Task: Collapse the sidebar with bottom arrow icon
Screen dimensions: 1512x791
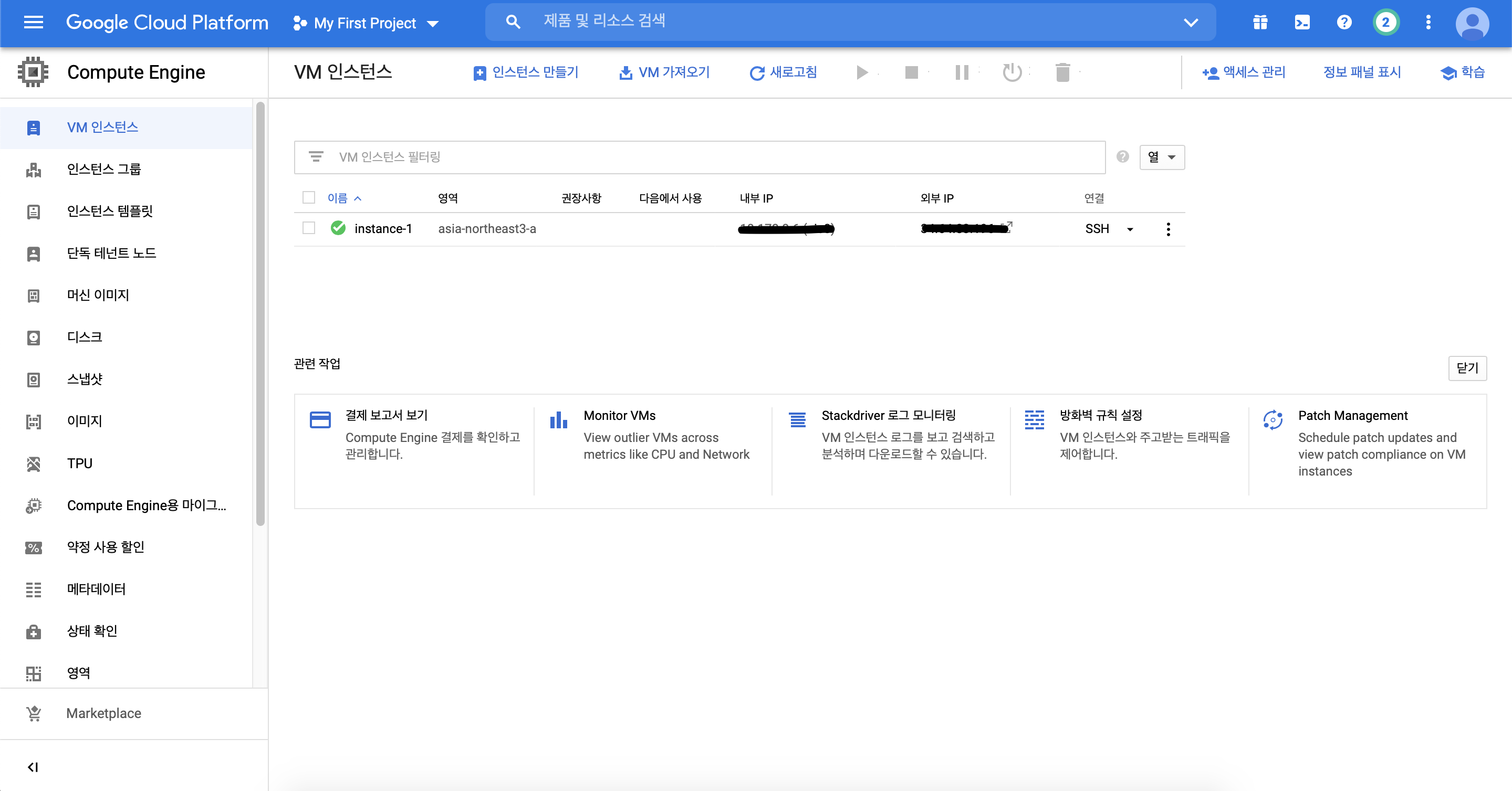Action: (33, 767)
